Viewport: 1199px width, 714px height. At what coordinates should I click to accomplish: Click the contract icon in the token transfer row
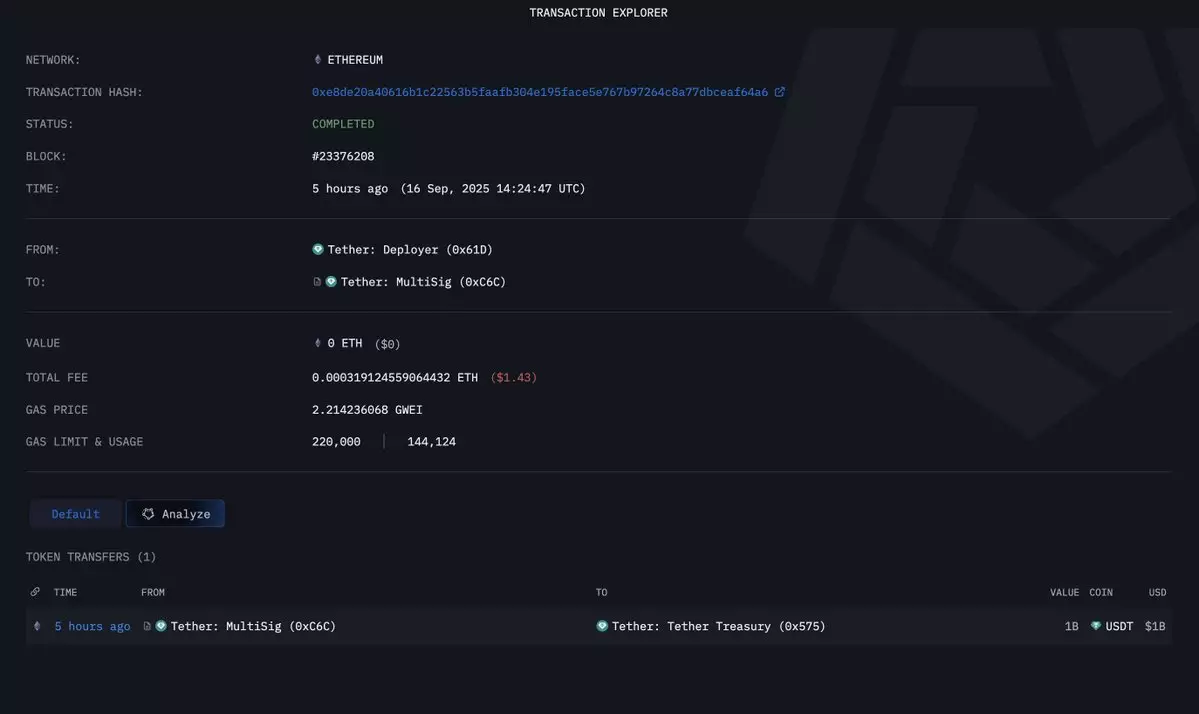click(x=147, y=626)
